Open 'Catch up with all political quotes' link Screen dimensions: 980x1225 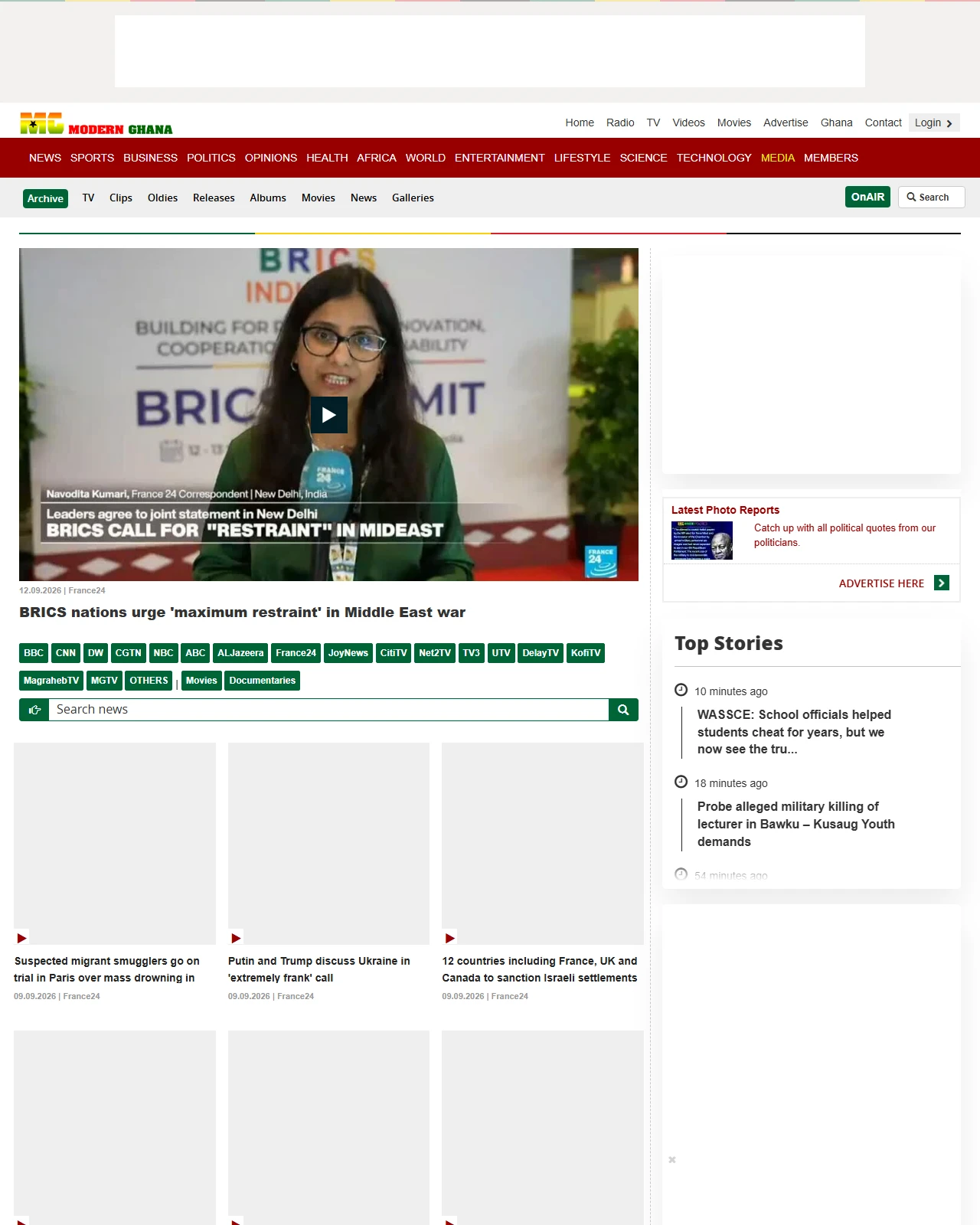pos(844,535)
